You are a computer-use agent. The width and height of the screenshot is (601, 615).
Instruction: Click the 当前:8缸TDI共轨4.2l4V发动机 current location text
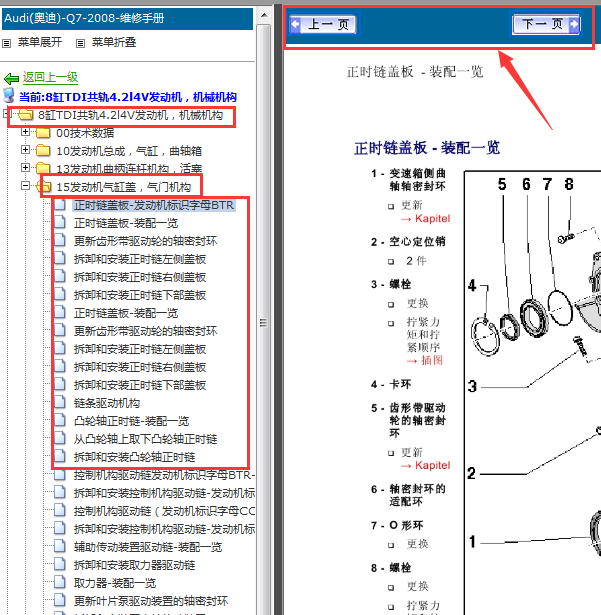(128, 97)
